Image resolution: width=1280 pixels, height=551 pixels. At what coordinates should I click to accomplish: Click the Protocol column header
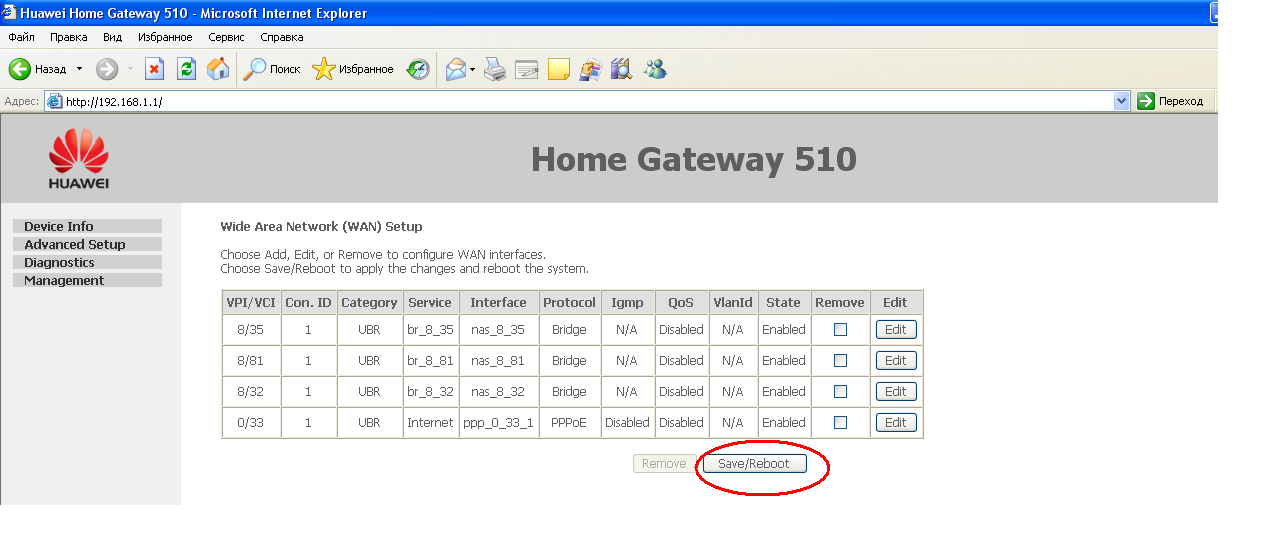pos(569,302)
